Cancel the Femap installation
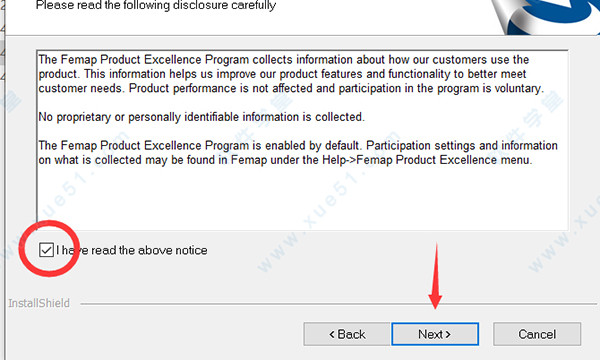600x360 pixels. [537, 334]
